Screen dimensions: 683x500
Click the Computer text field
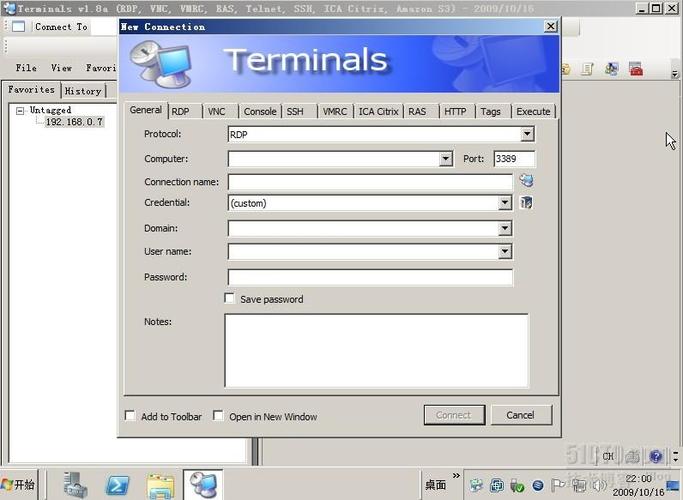[334, 159]
